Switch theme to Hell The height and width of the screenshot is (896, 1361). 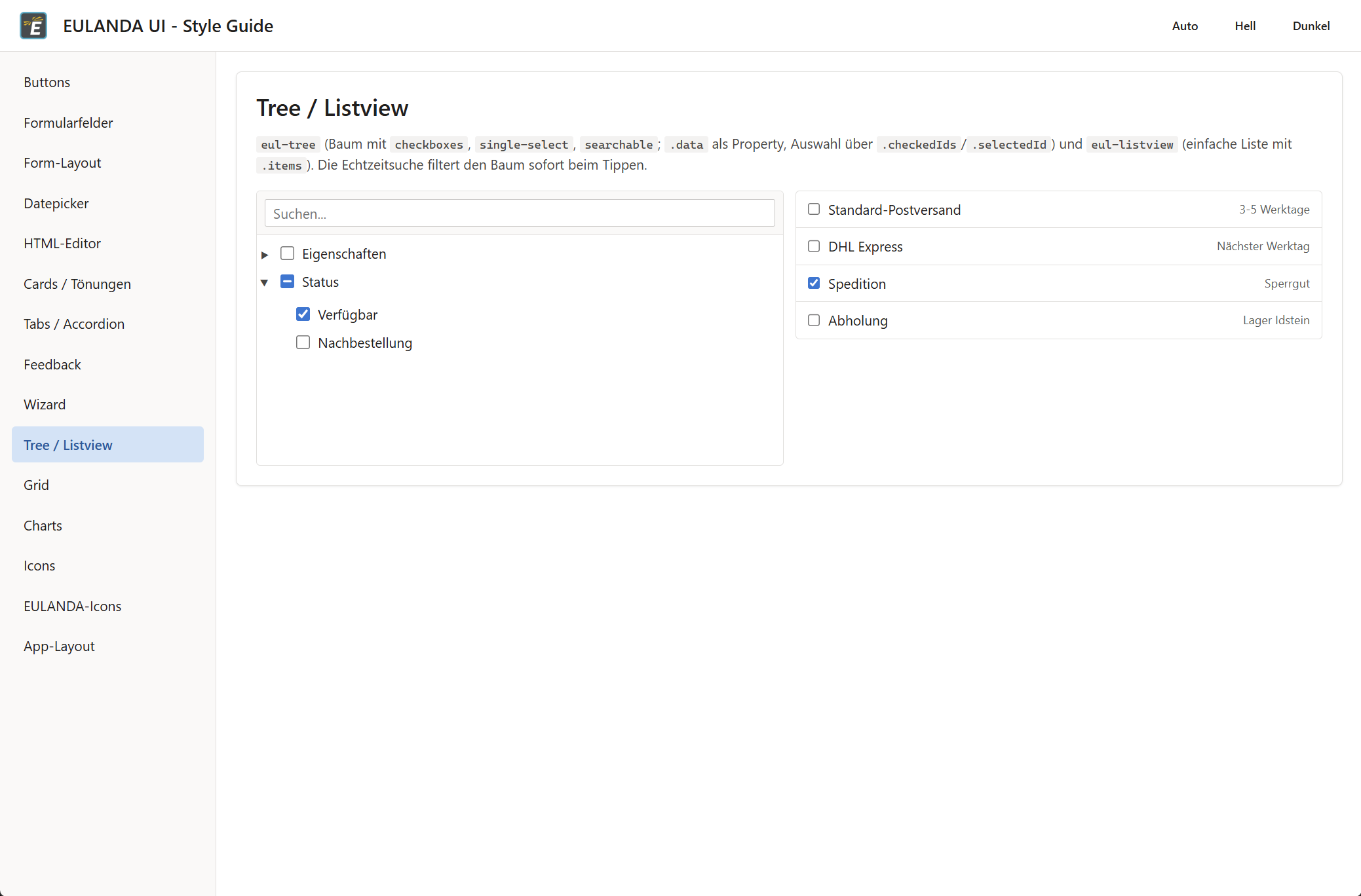(x=1245, y=26)
